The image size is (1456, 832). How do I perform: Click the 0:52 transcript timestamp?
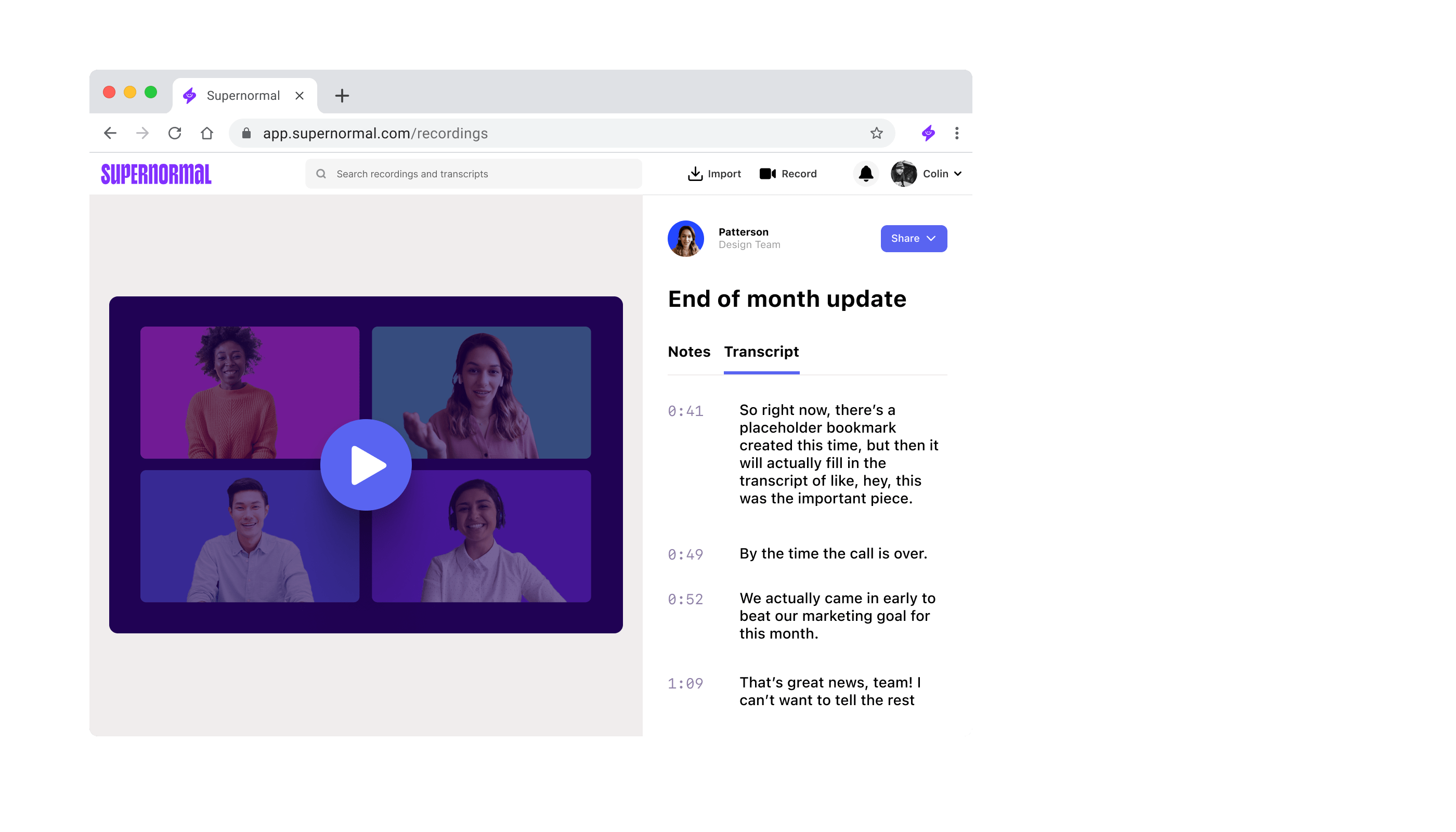coord(685,599)
